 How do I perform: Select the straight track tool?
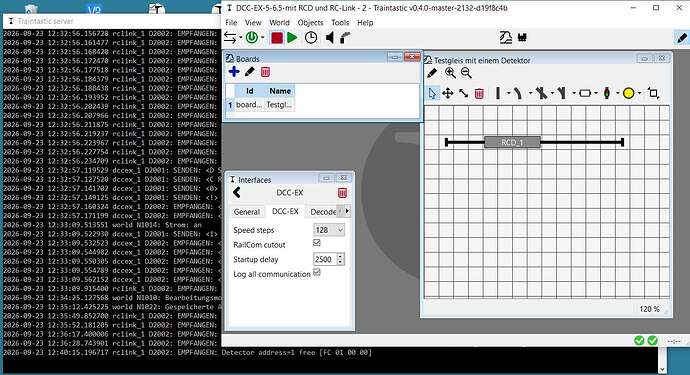click(x=498, y=93)
